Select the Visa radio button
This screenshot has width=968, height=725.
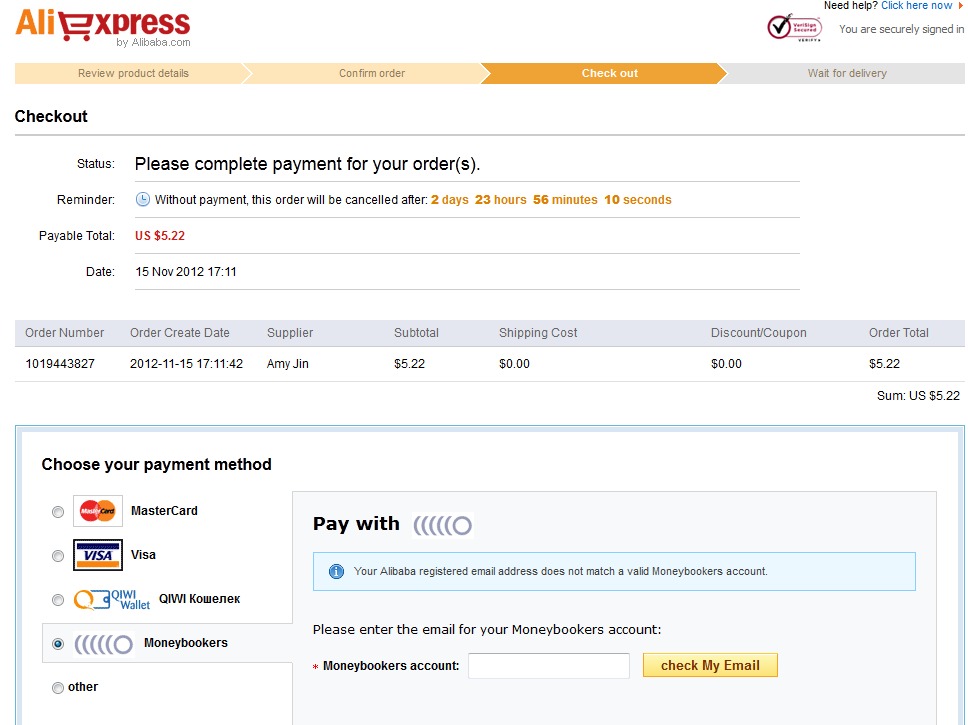click(x=58, y=556)
